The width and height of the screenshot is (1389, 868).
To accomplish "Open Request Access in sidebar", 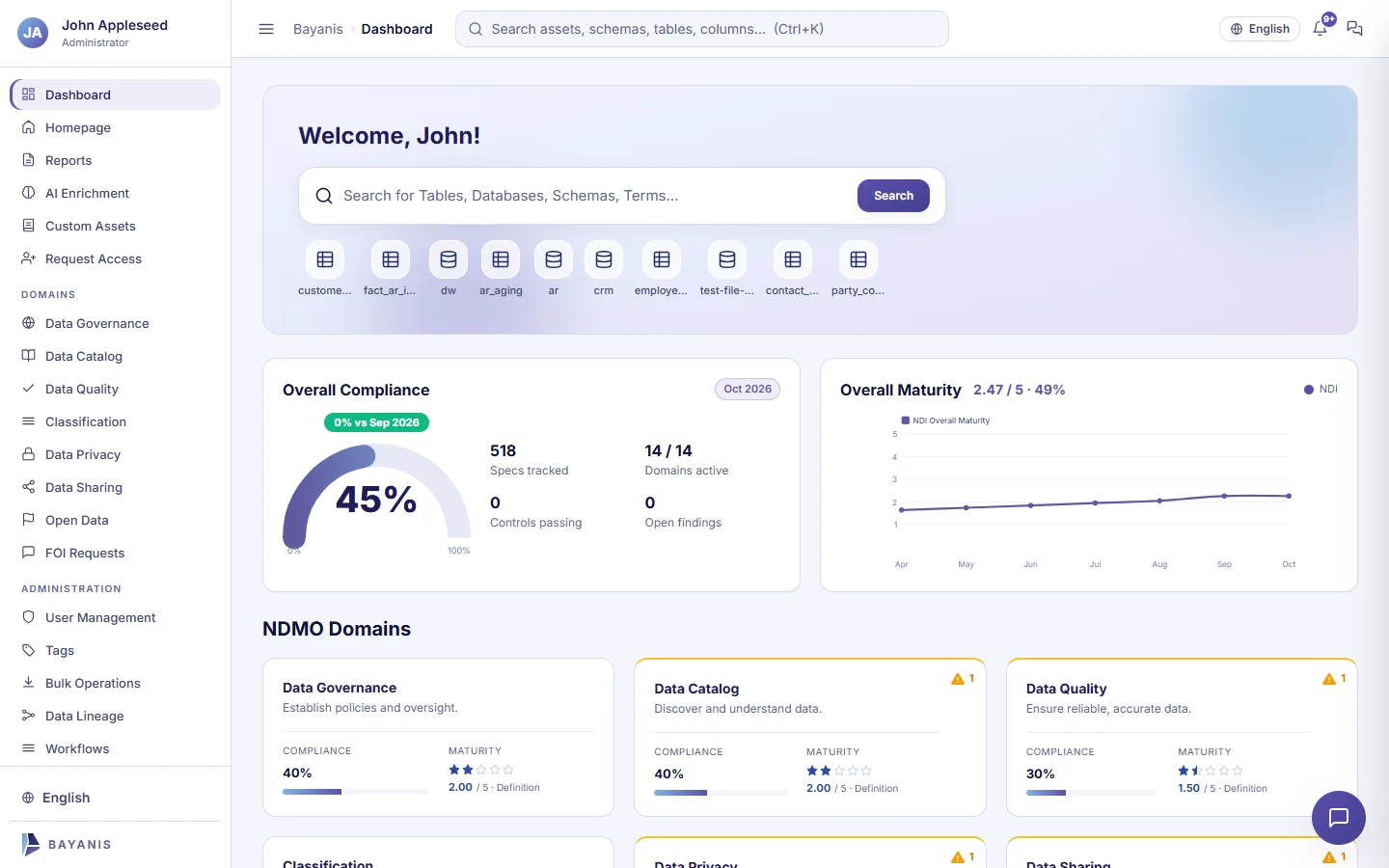I will pyautogui.click(x=116, y=258).
